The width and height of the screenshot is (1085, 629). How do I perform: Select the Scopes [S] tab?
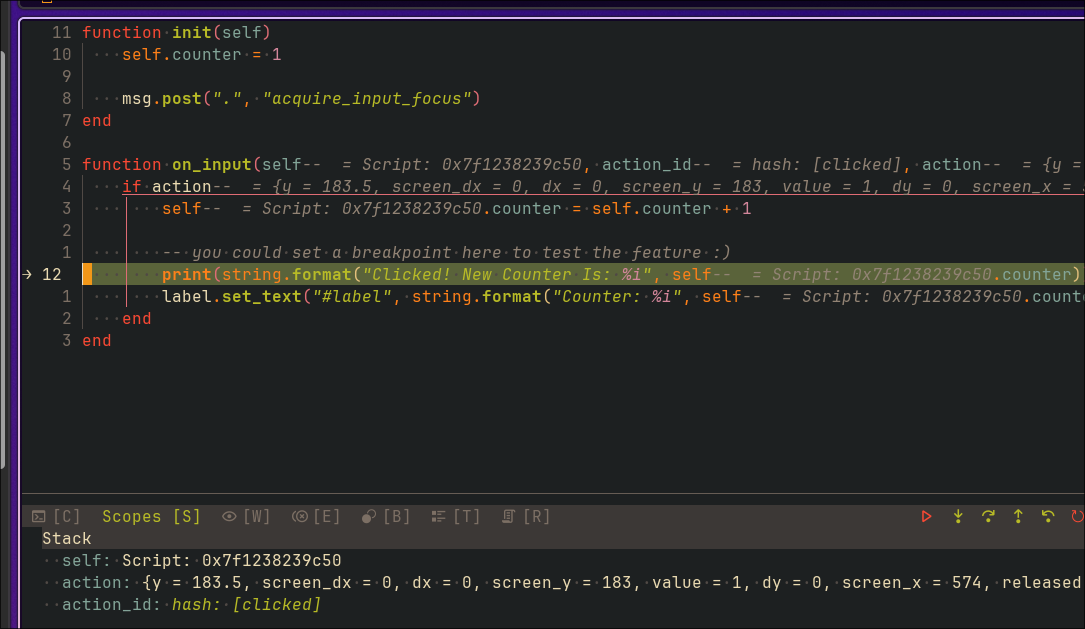click(x=151, y=517)
